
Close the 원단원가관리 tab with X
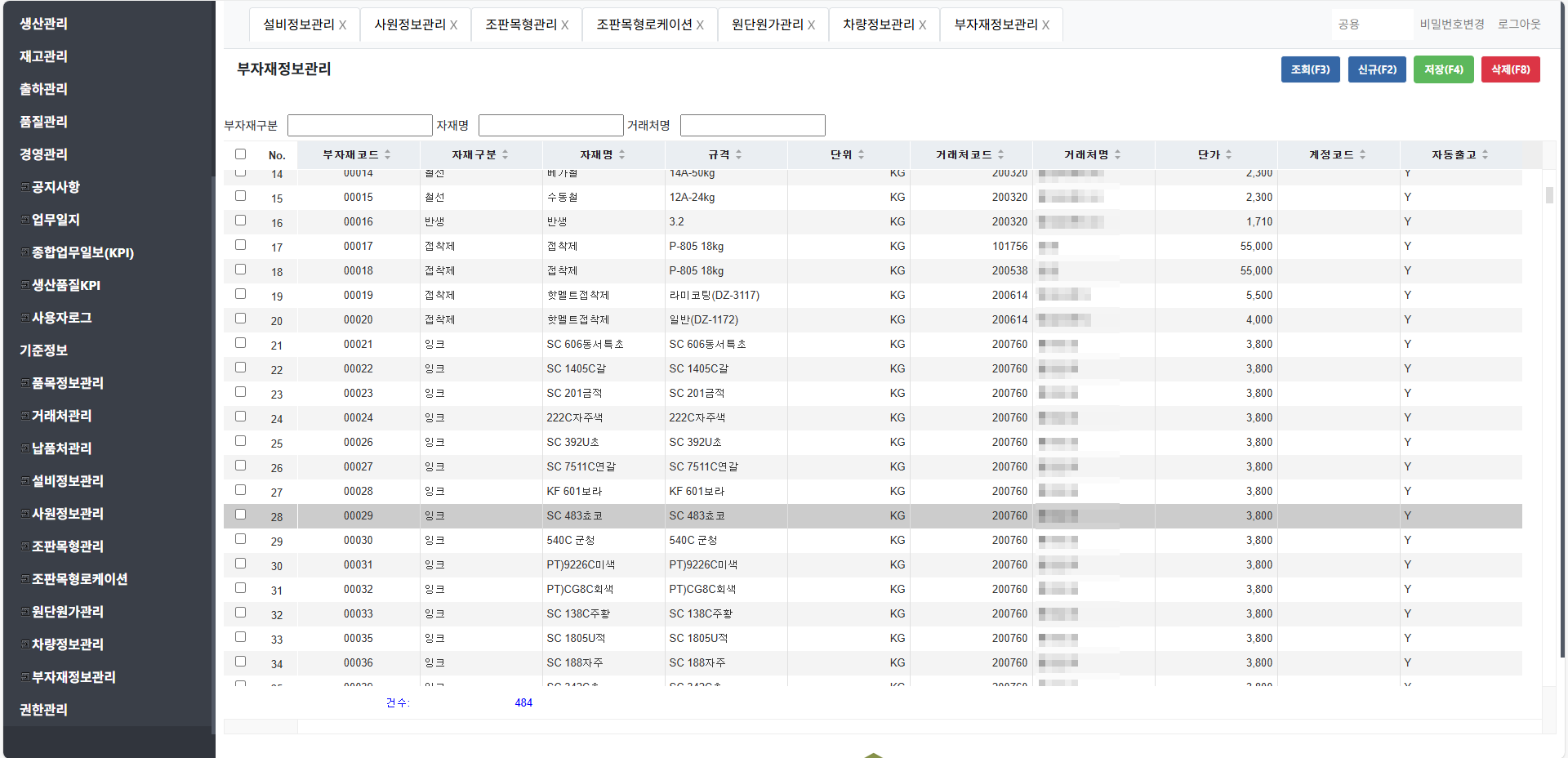(811, 25)
